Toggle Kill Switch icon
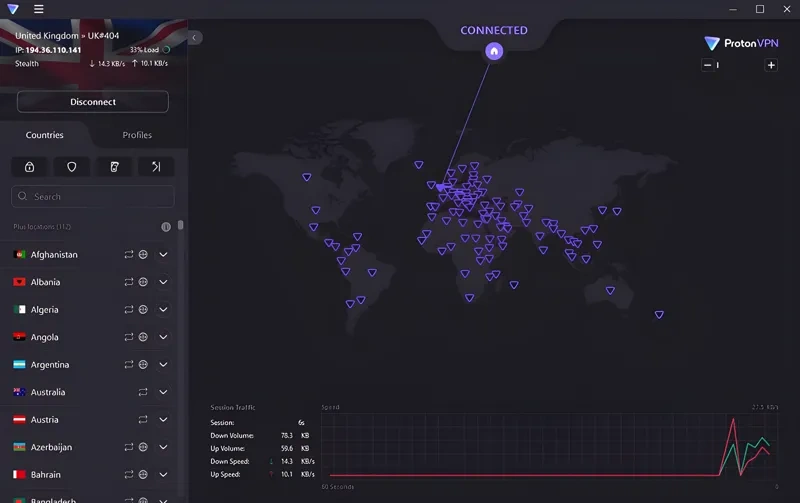Screen dimensions: 800x503 (x=114, y=167)
